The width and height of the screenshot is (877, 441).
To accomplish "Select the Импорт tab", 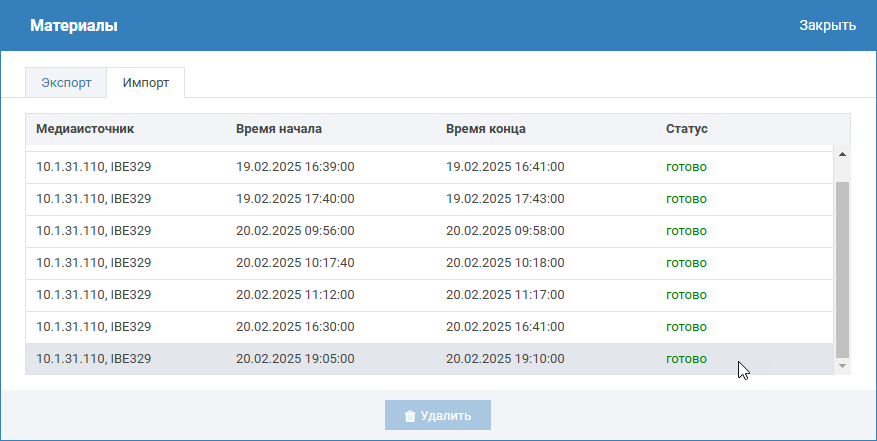I will pyautogui.click(x=146, y=82).
